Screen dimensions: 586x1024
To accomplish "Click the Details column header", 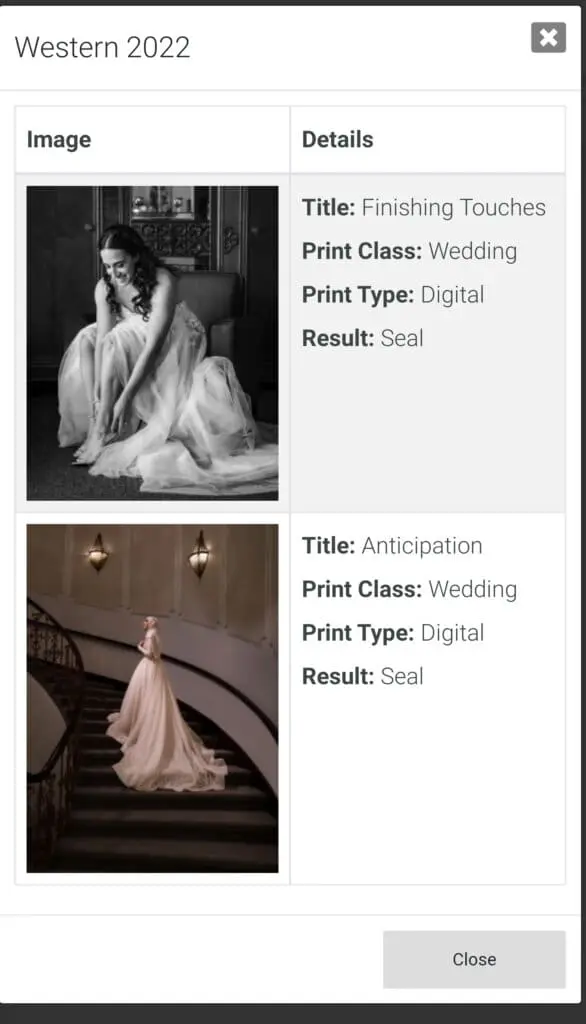I will point(337,139).
